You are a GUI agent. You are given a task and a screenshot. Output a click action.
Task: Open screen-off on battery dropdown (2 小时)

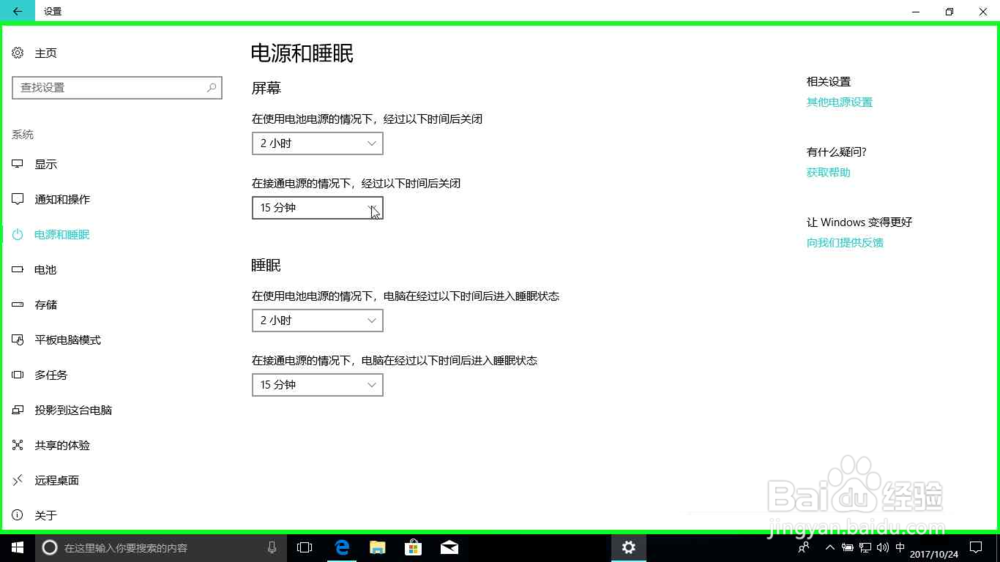tap(318, 144)
